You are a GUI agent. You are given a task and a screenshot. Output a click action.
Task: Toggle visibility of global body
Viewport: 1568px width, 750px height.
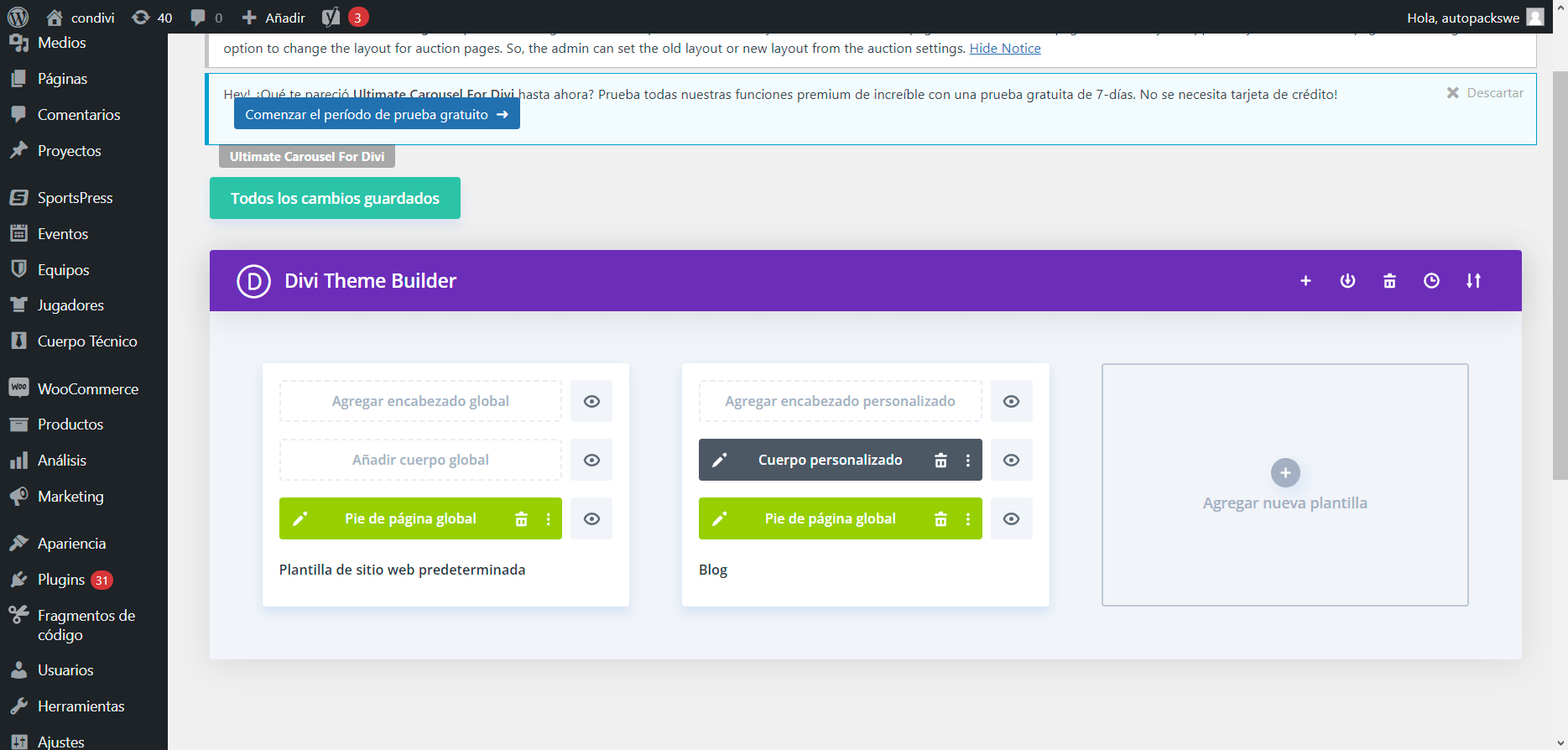591,460
